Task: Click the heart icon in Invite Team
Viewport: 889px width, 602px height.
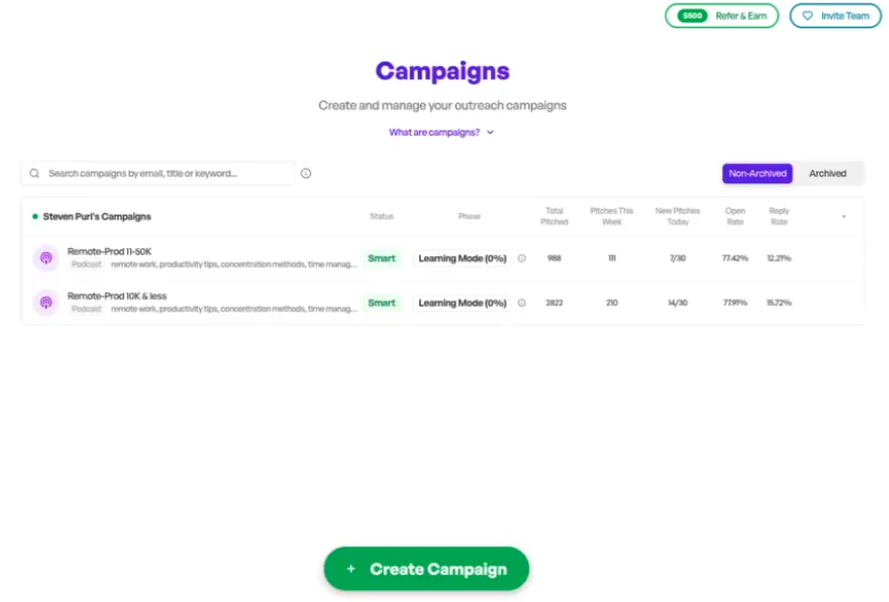Action: 807,16
